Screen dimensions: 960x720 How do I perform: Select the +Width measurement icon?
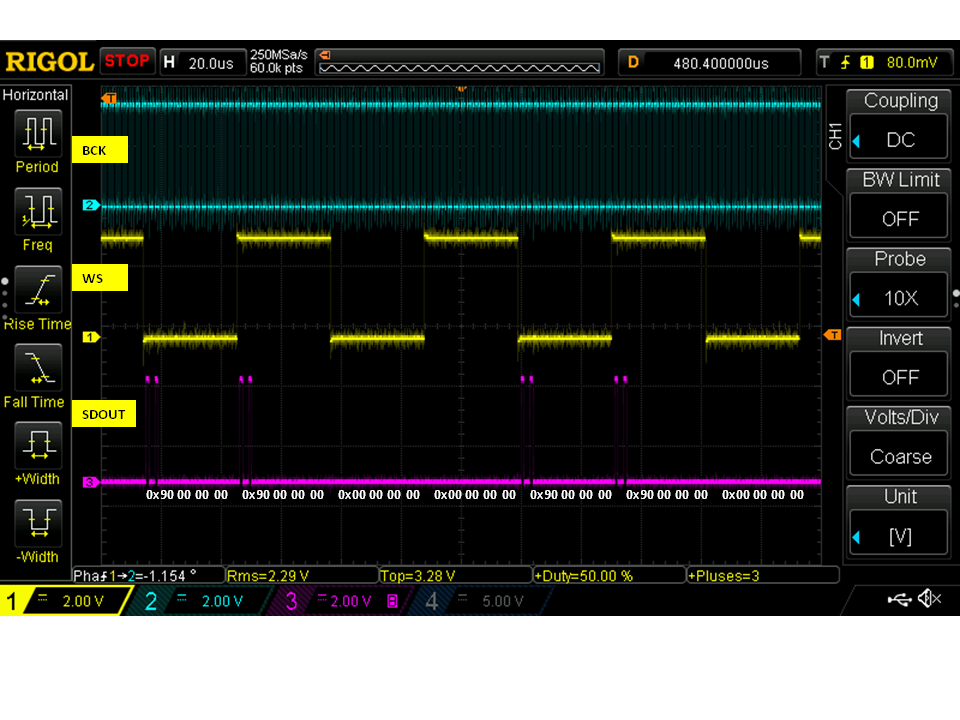pyautogui.click(x=38, y=445)
